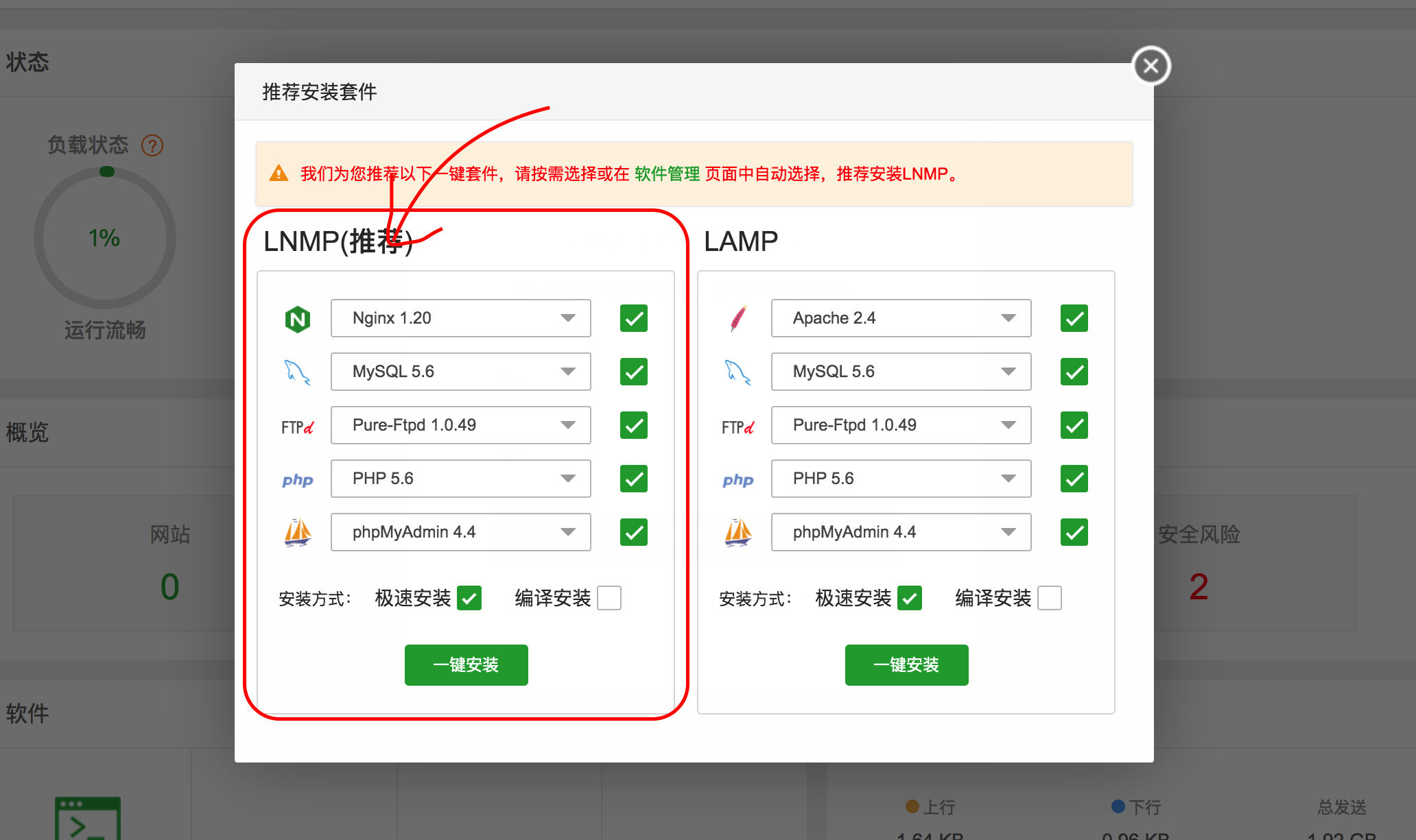1416x840 pixels.
Task: Click the php logo icon in LAMP
Action: pyautogui.click(x=738, y=480)
